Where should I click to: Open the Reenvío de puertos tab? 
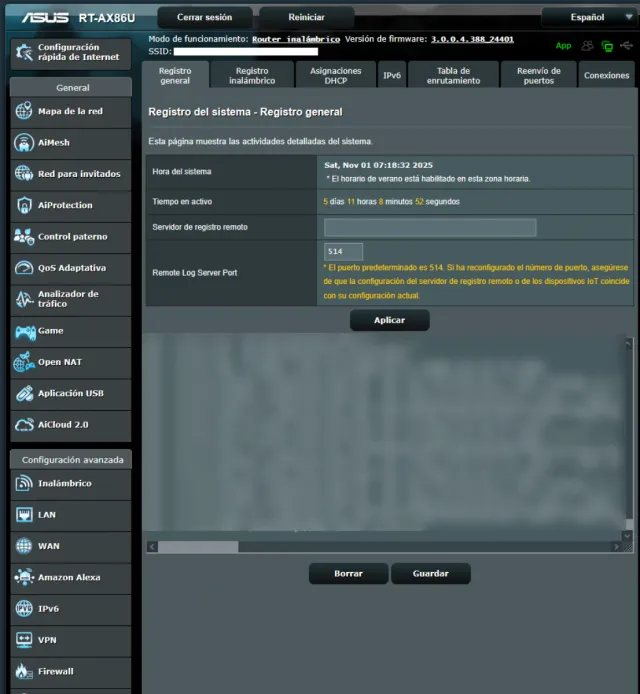539,75
